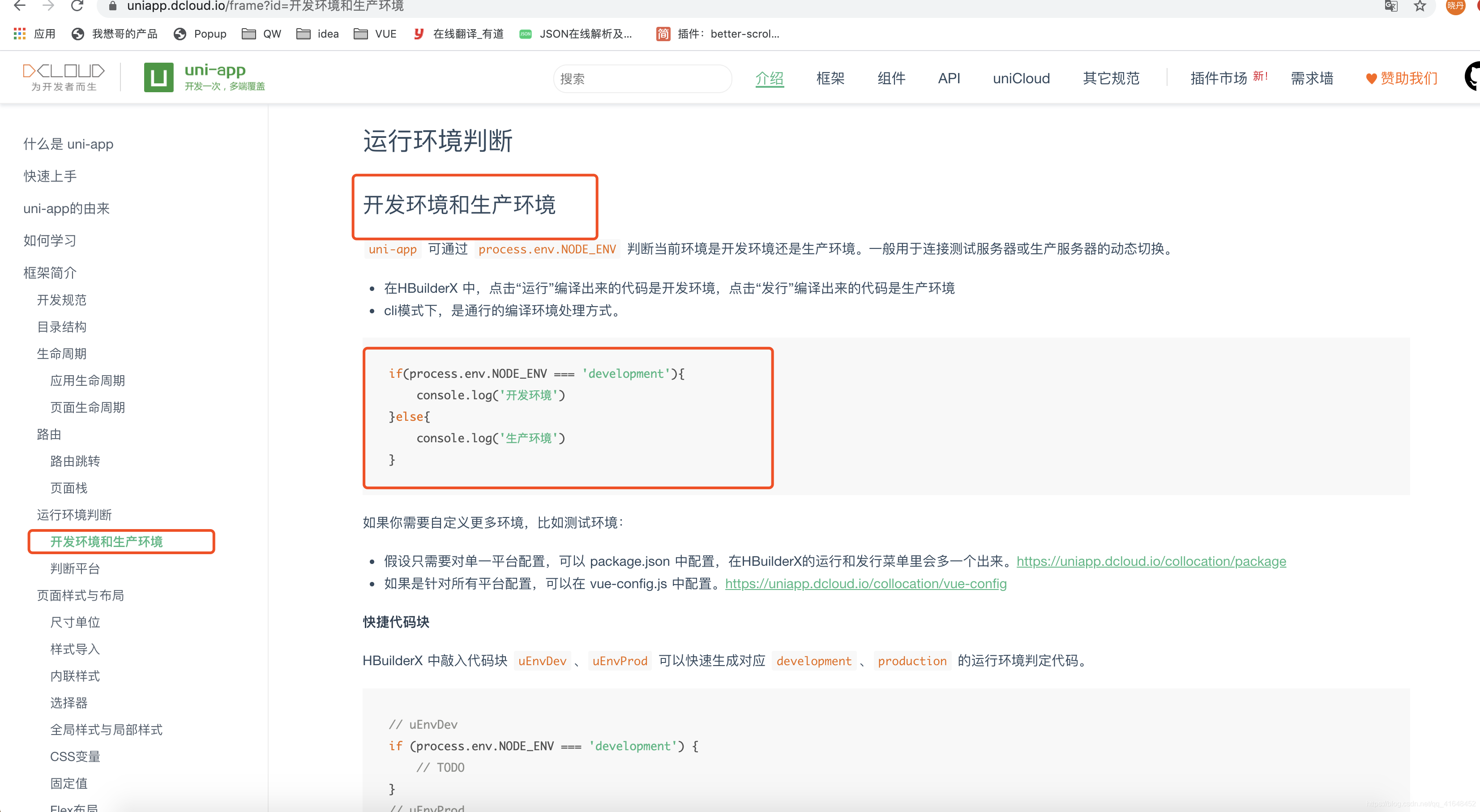Viewport: 1480px width, 812px height.
Task: Bookmark this page using the star icon
Action: (x=1420, y=6)
